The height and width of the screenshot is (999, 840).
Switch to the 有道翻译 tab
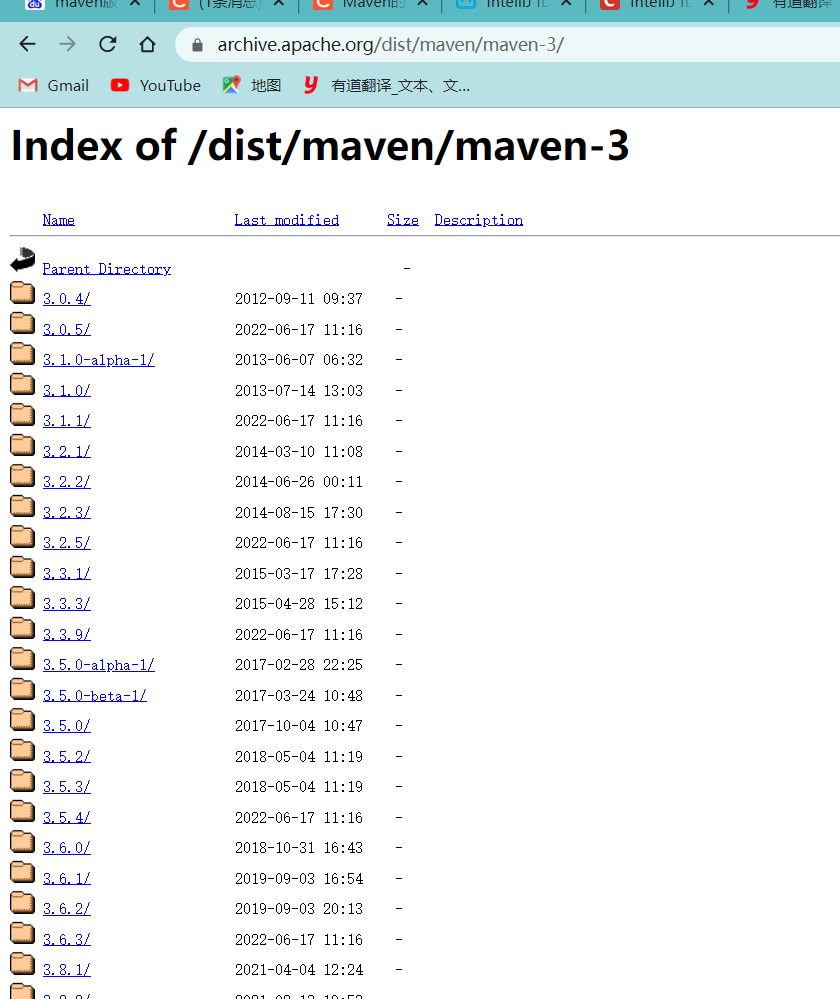(x=790, y=5)
